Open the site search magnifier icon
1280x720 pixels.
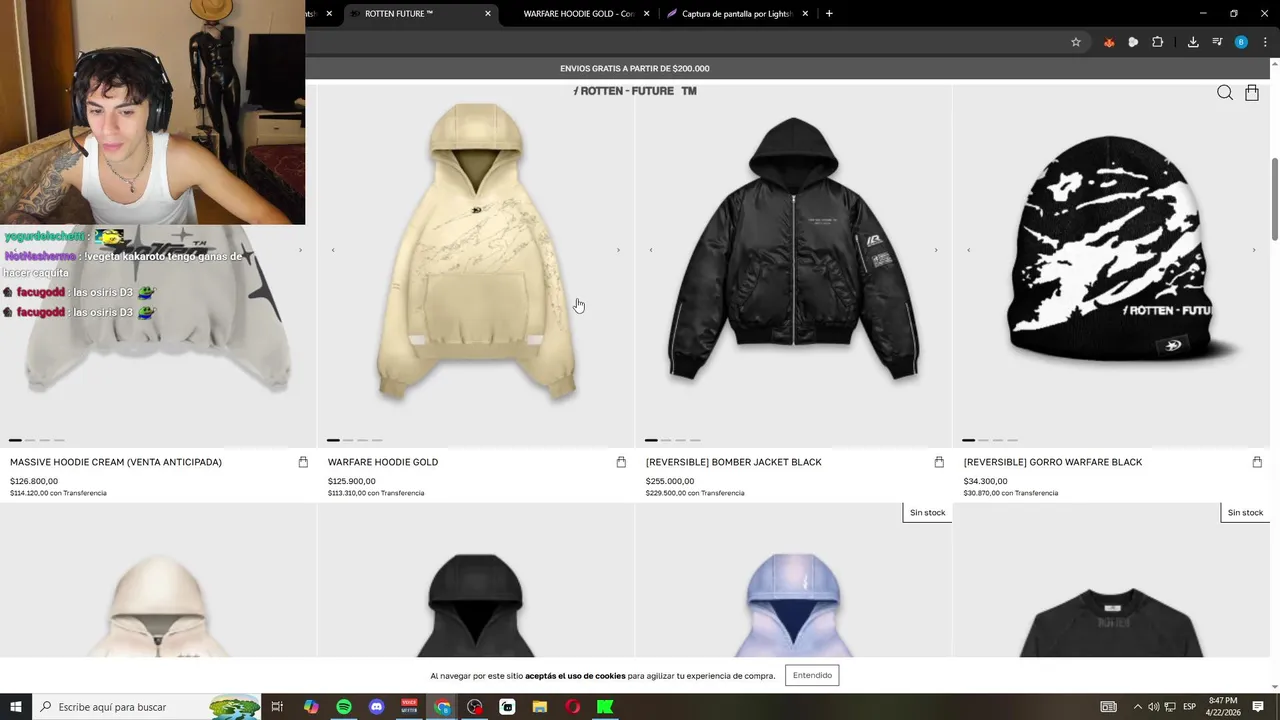click(x=1225, y=93)
